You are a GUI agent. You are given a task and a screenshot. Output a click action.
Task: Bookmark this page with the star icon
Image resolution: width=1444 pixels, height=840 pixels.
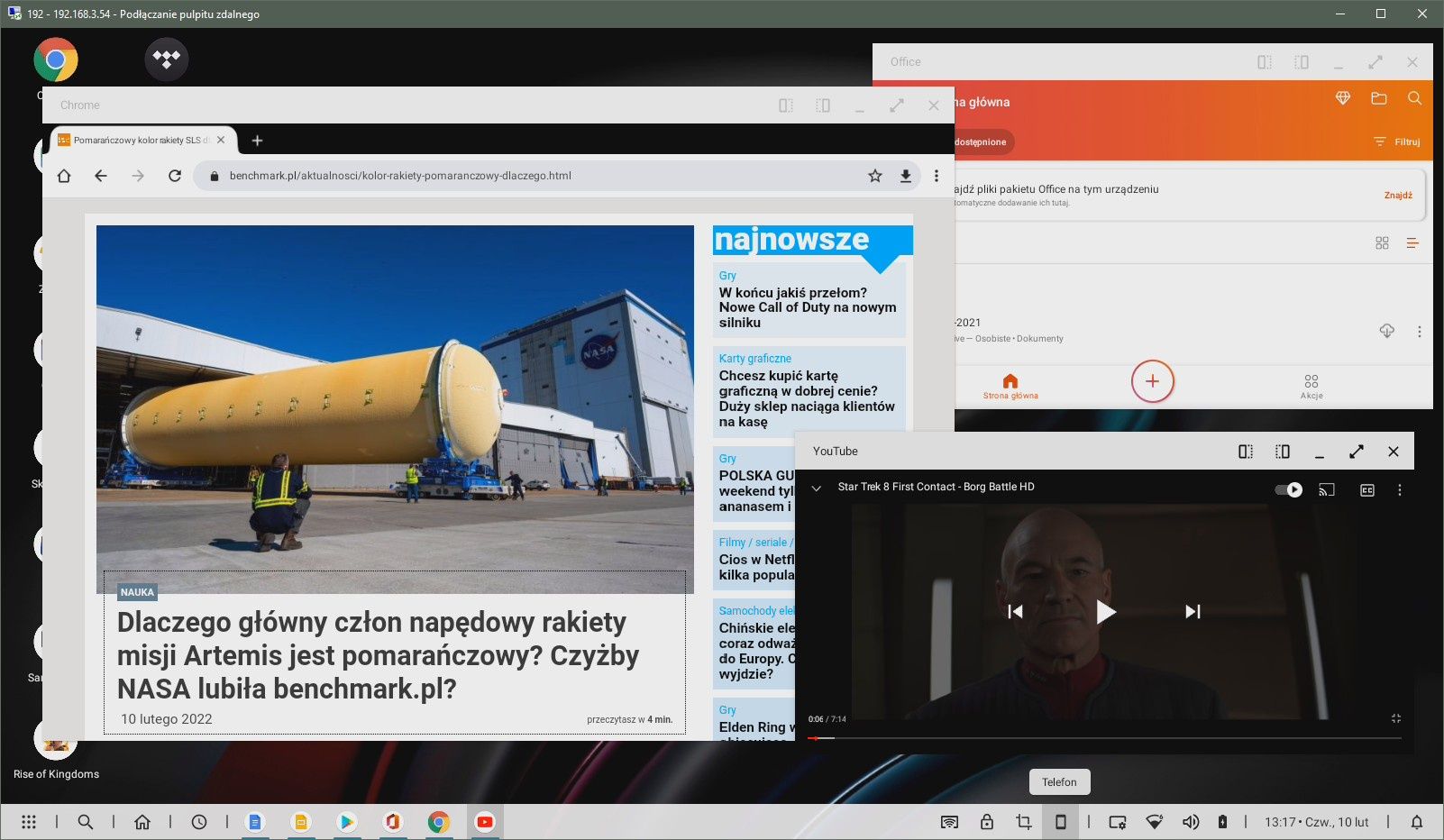pos(875,176)
